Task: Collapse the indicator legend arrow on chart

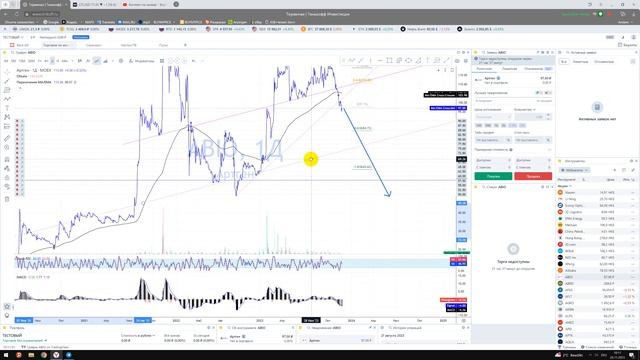Action: pyautogui.click(x=20, y=88)
